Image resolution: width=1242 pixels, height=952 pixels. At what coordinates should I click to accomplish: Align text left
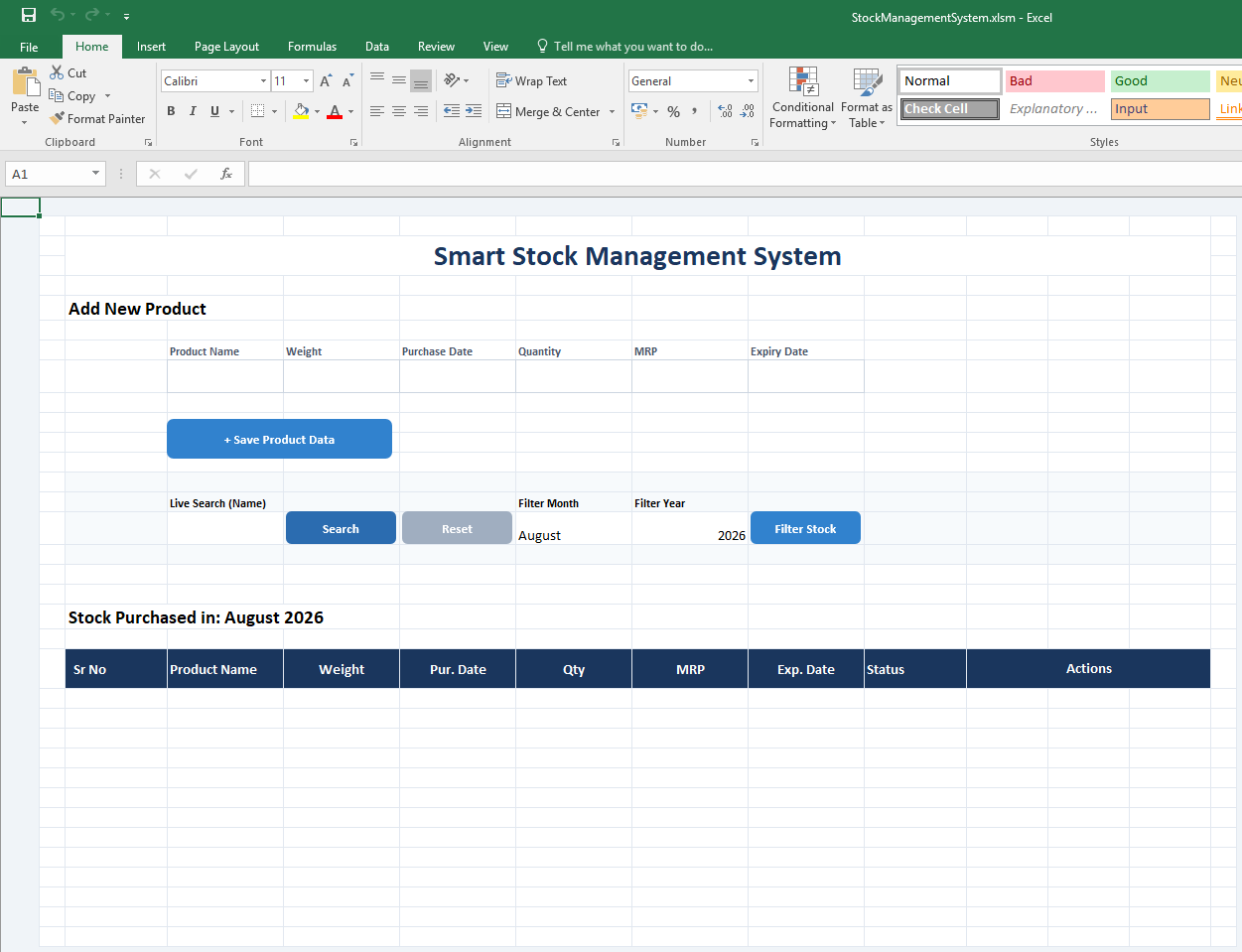[377, 111]
